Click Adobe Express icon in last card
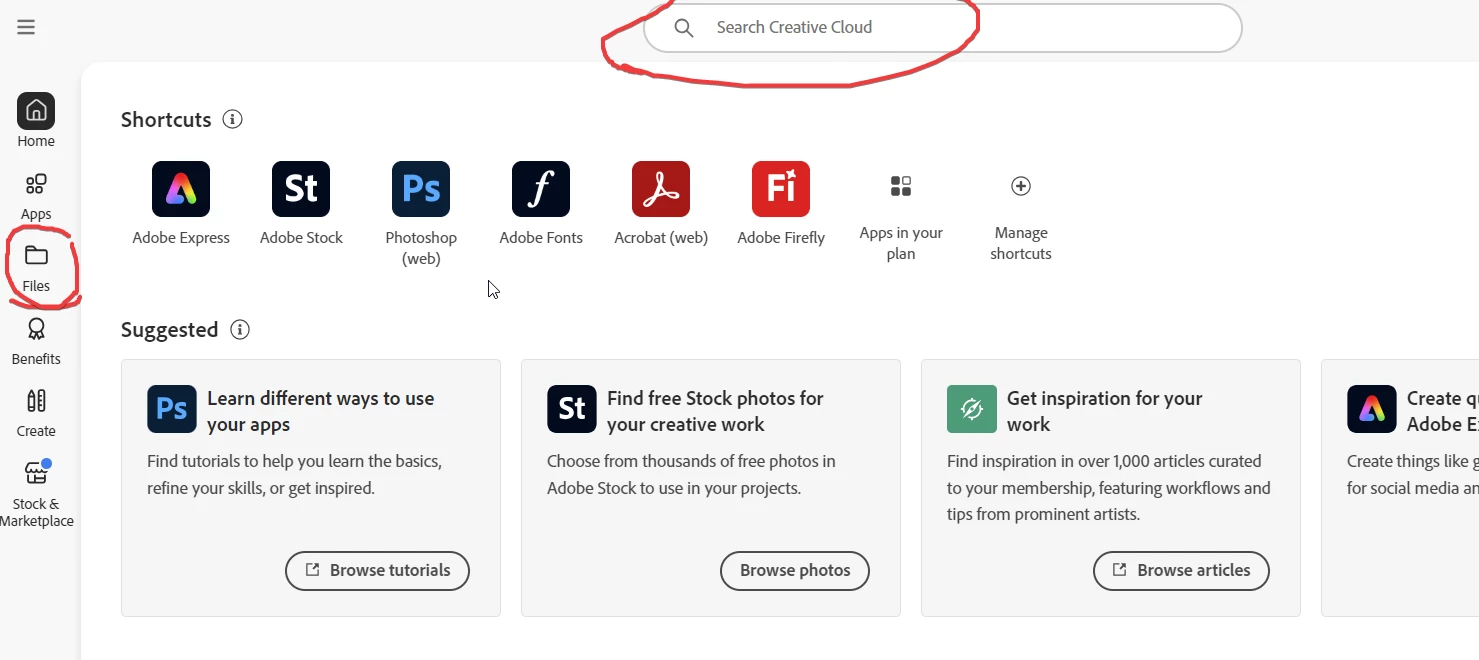Screen dimensions: 1479x660 coord(1372,409)
